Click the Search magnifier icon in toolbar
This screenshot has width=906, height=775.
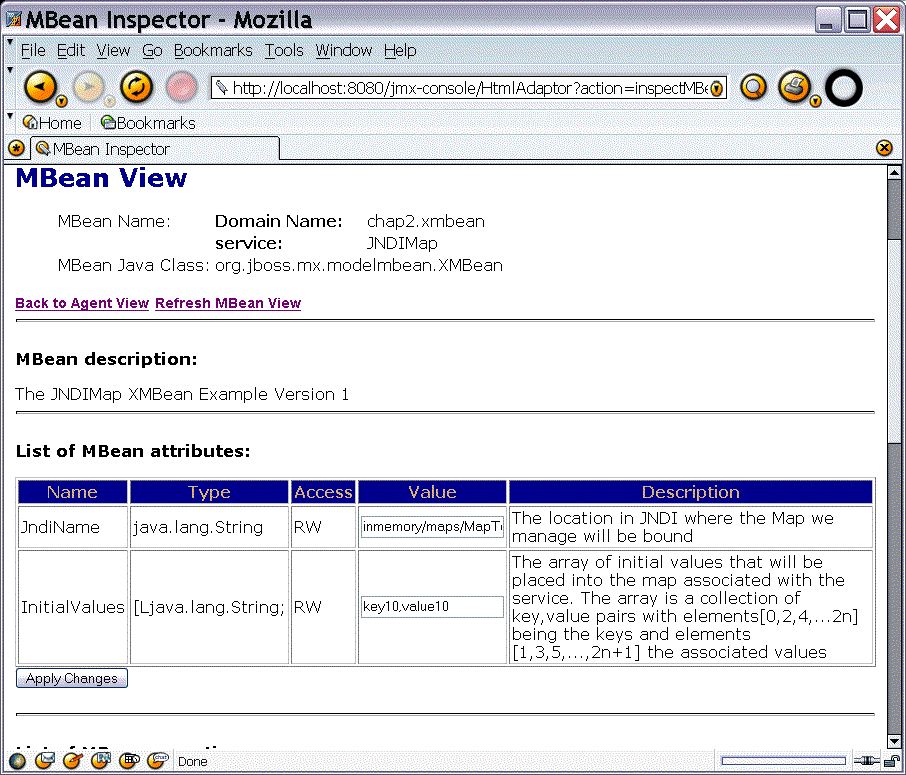click(x=753, y=88)
